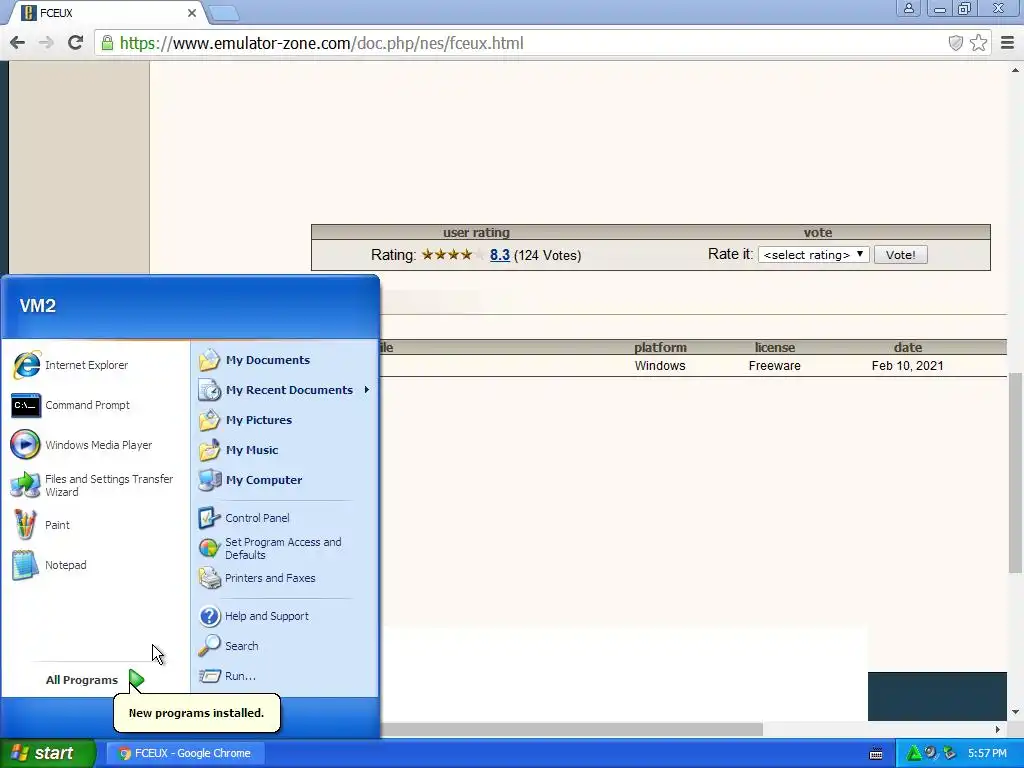The height and width of the screenshot is (768, 1024).
Task: Launch Command Prompt icon
Action: point(26,406)
